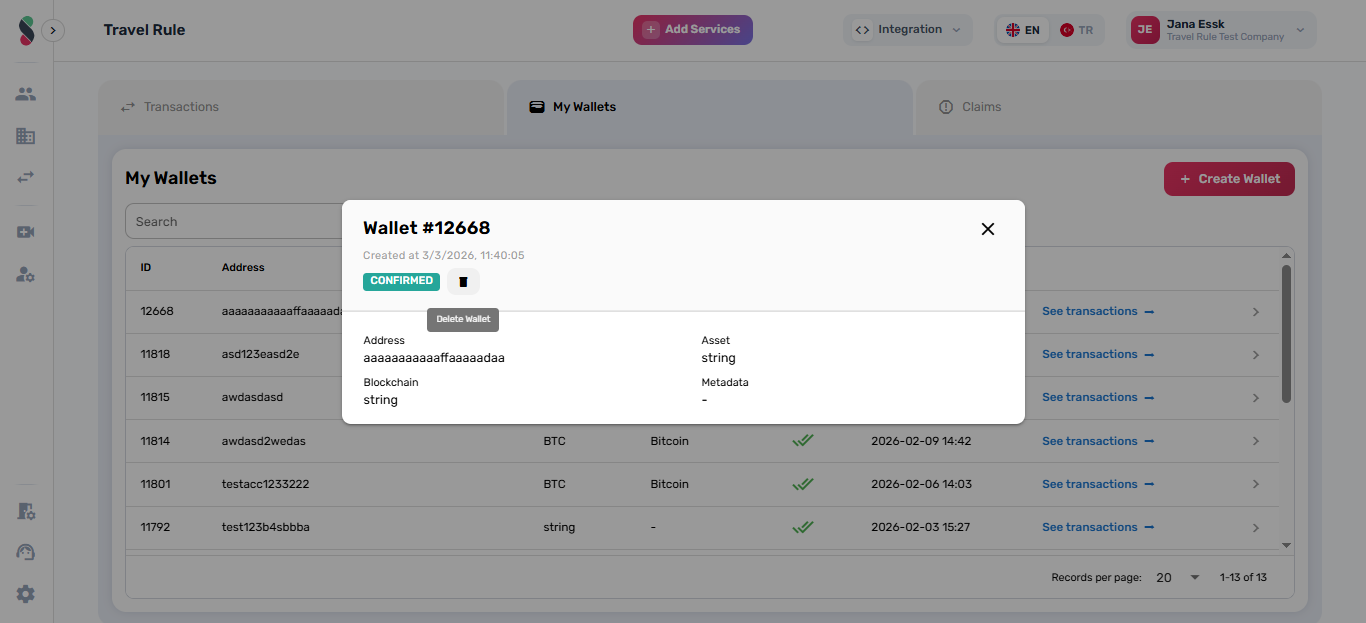Open the support headset sidebar icon

coord(26,552)
